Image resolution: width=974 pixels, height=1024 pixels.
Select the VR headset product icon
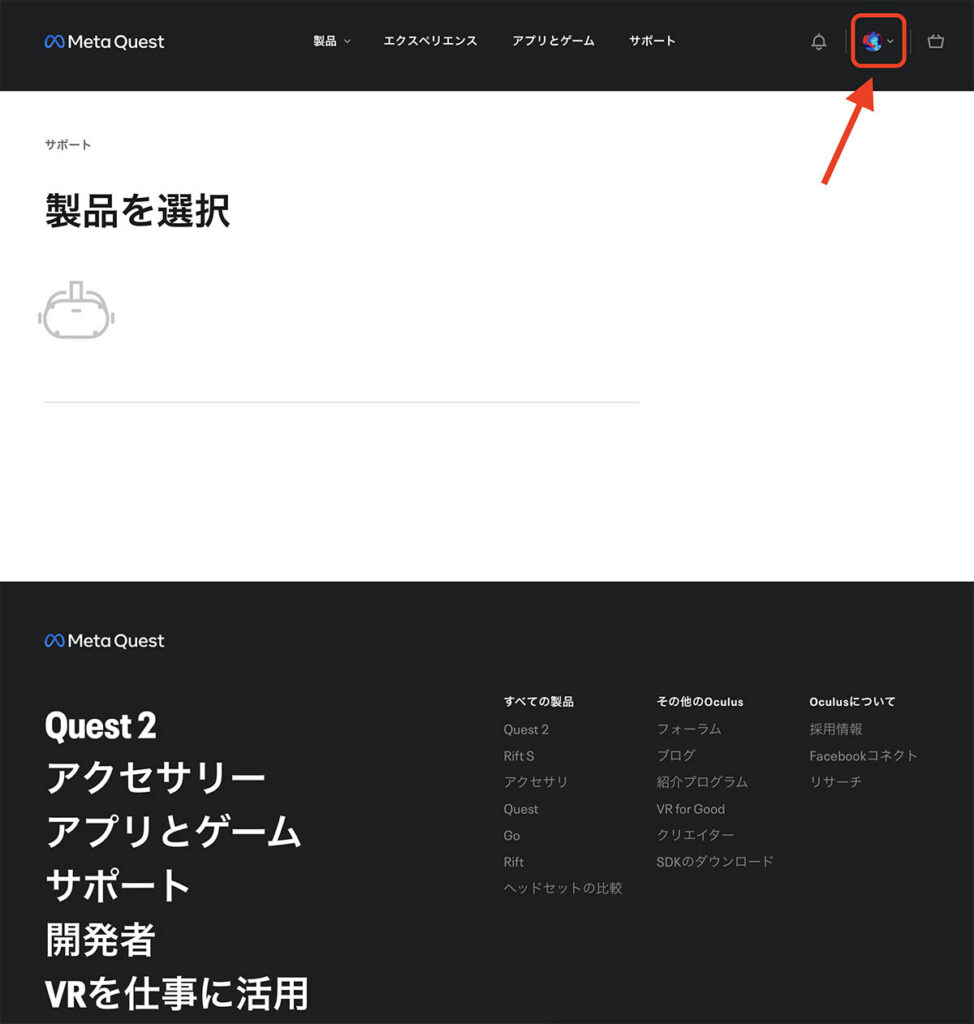pos(76,310)
